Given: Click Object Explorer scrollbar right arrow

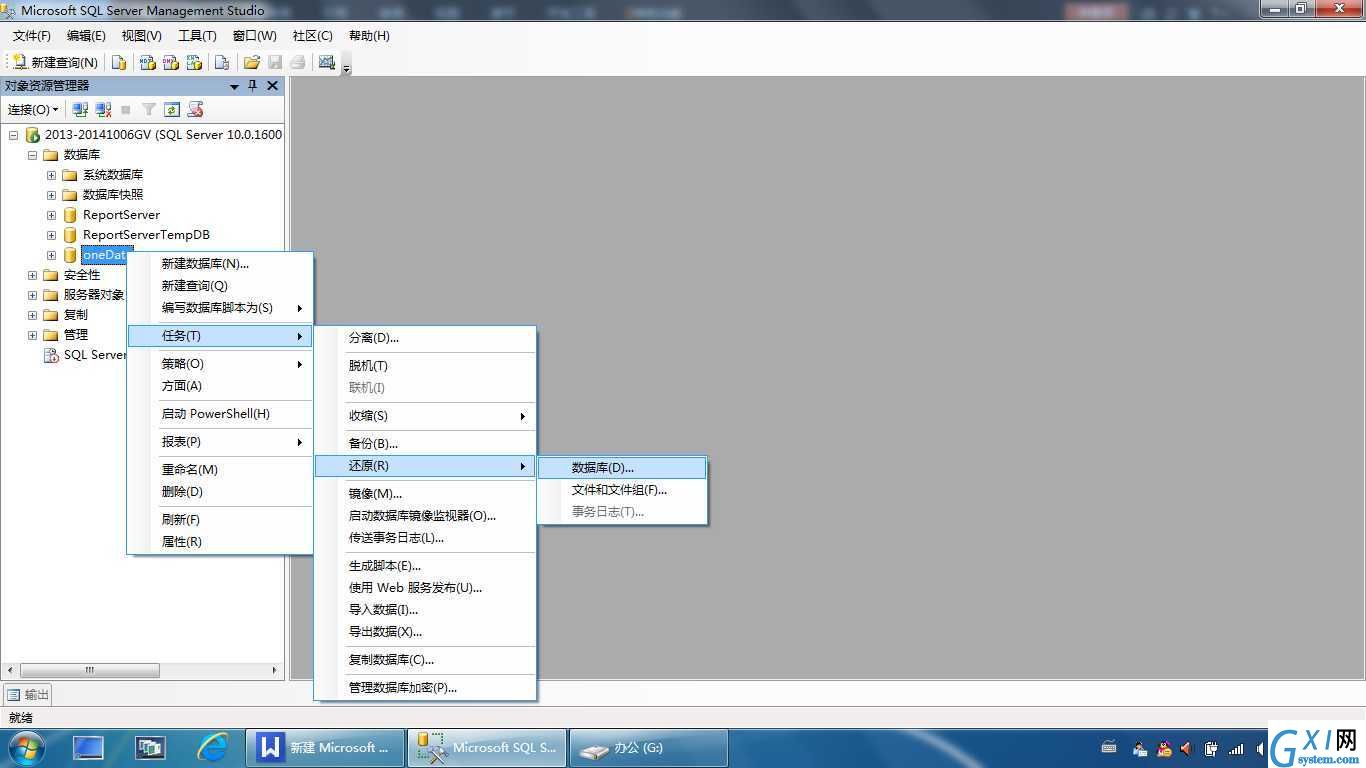Looking at the screenshot, I should coord(275,670).
